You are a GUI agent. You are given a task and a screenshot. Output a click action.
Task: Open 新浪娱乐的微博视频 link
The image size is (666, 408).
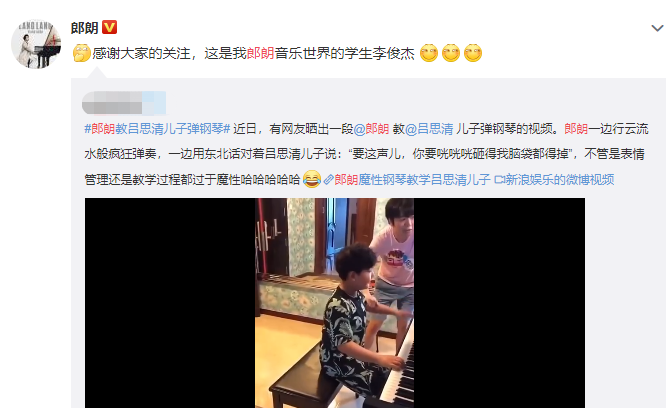(560, 180)
